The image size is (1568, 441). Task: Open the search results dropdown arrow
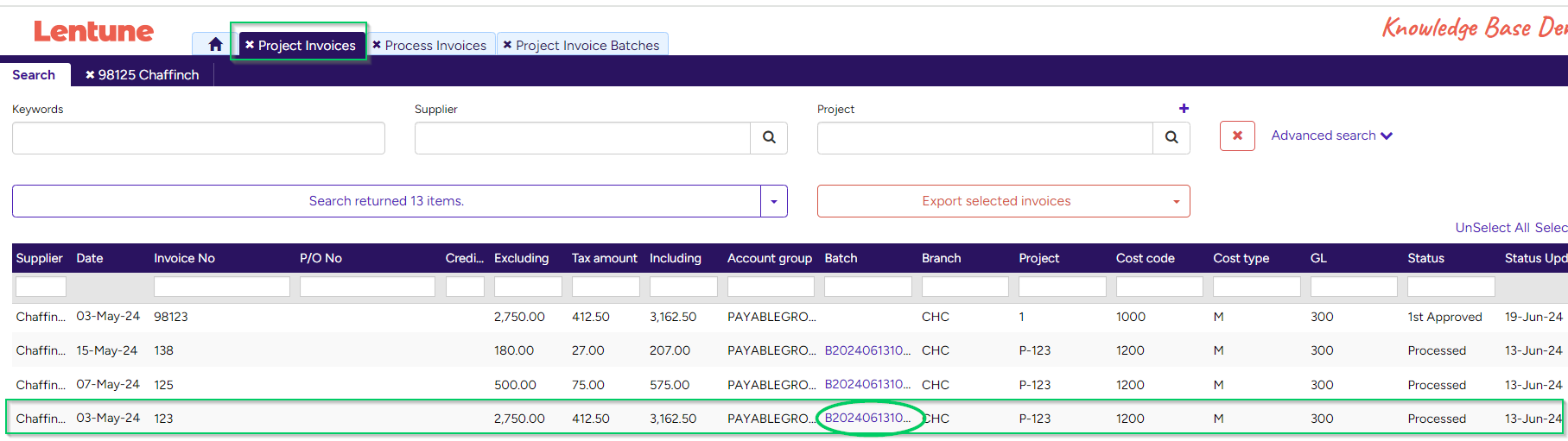pyautogui.click(x=774, y=201)
